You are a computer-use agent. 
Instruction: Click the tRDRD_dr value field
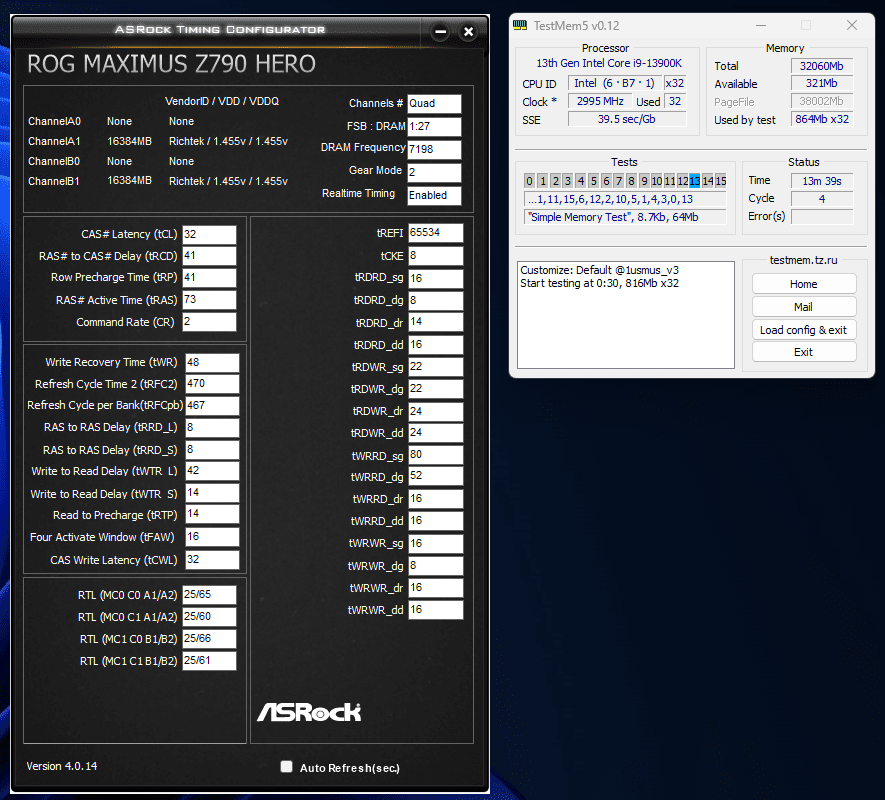(435, 322)
